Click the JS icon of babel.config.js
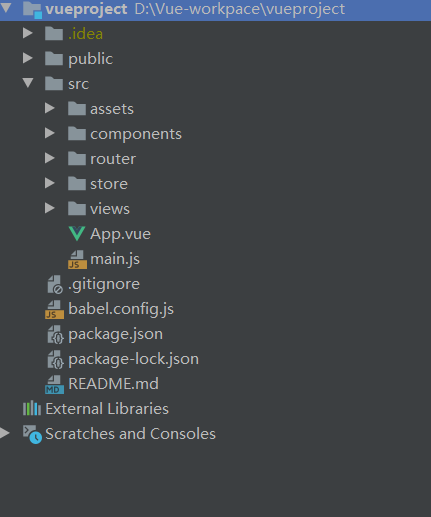Viewport: 431px width, 517px height. point(54,310)
